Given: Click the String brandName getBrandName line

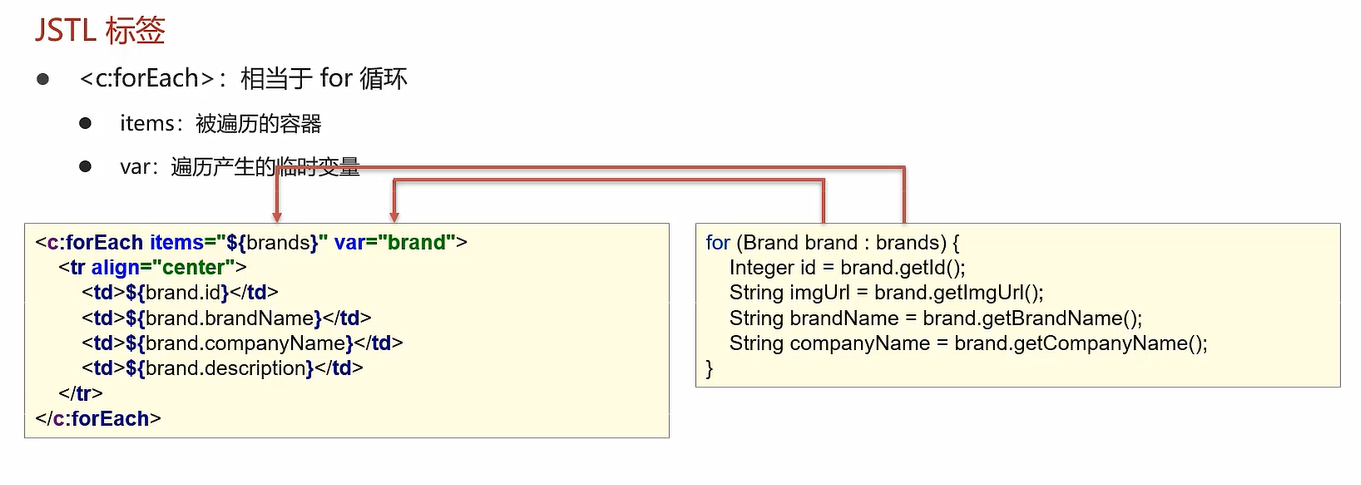Looking at the screenshot, I should tap(935, 319).
